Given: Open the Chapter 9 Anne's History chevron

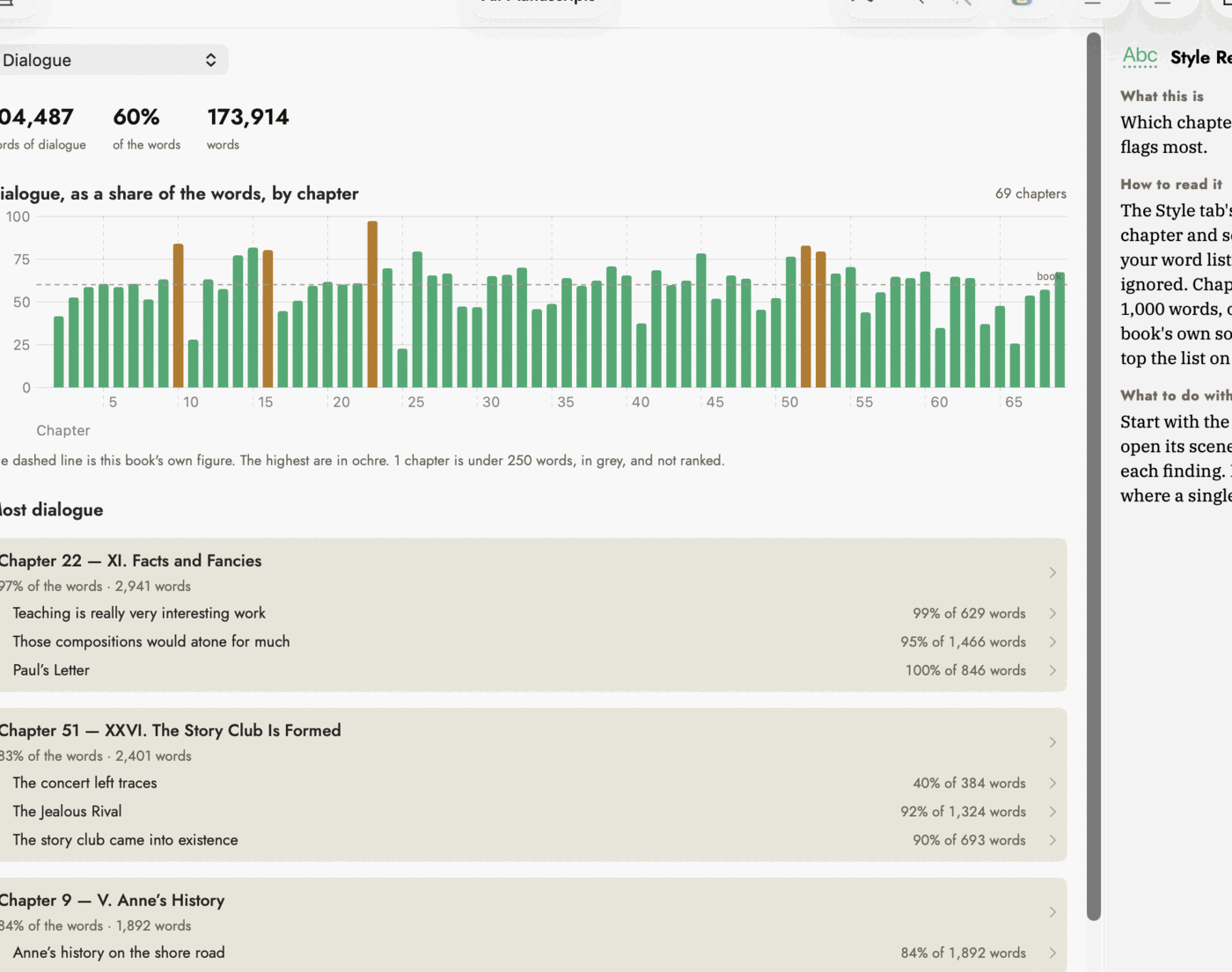Looking at the screenshot, I should (x=1052, y=912).
